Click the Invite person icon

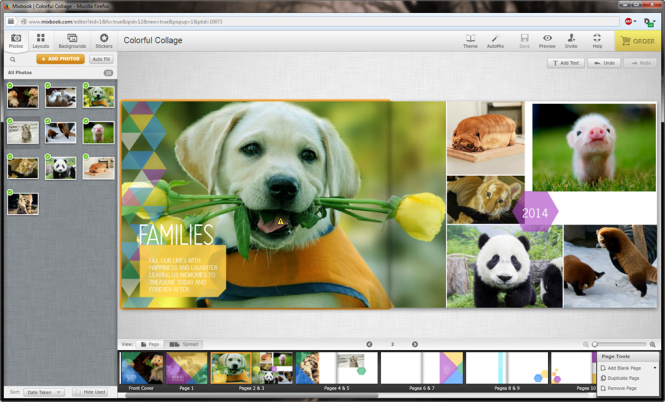(x=571, y=41)
